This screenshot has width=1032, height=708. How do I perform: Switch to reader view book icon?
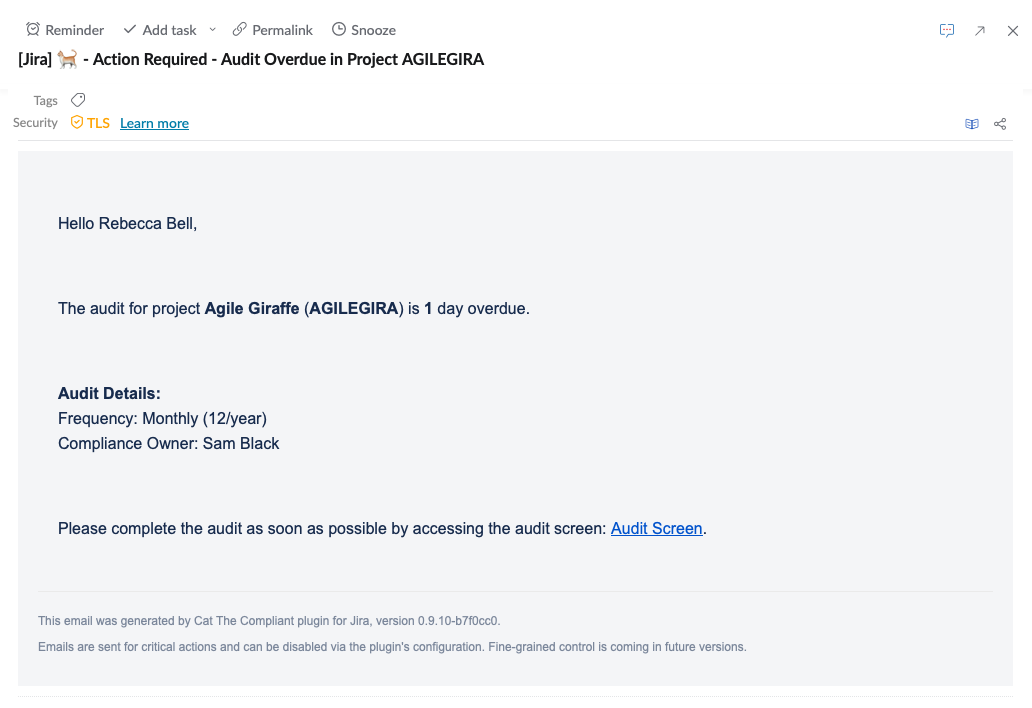(971, 124)
